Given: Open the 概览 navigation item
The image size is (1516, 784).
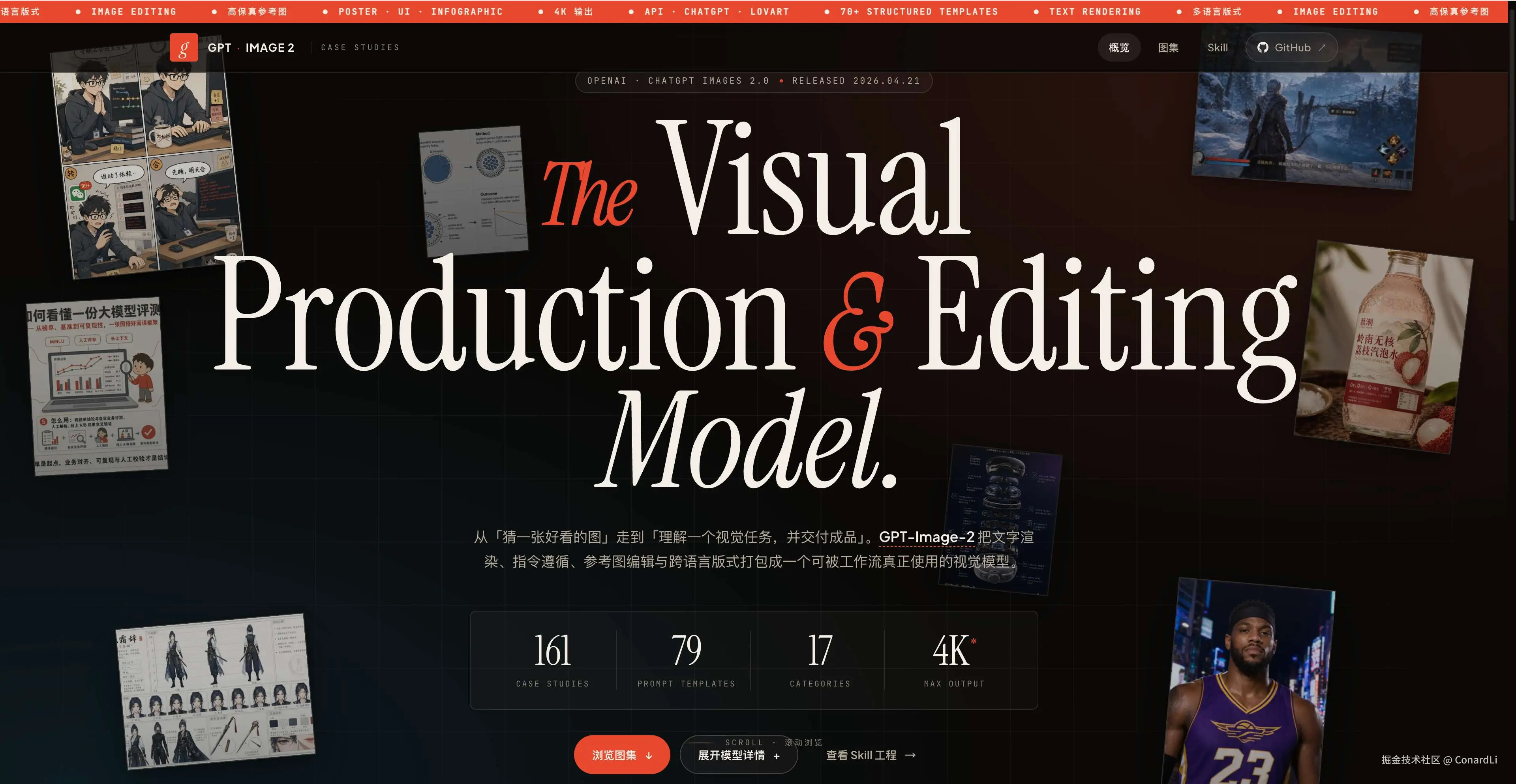Looking at the screenshot, I should click(x=1119, y=48).
